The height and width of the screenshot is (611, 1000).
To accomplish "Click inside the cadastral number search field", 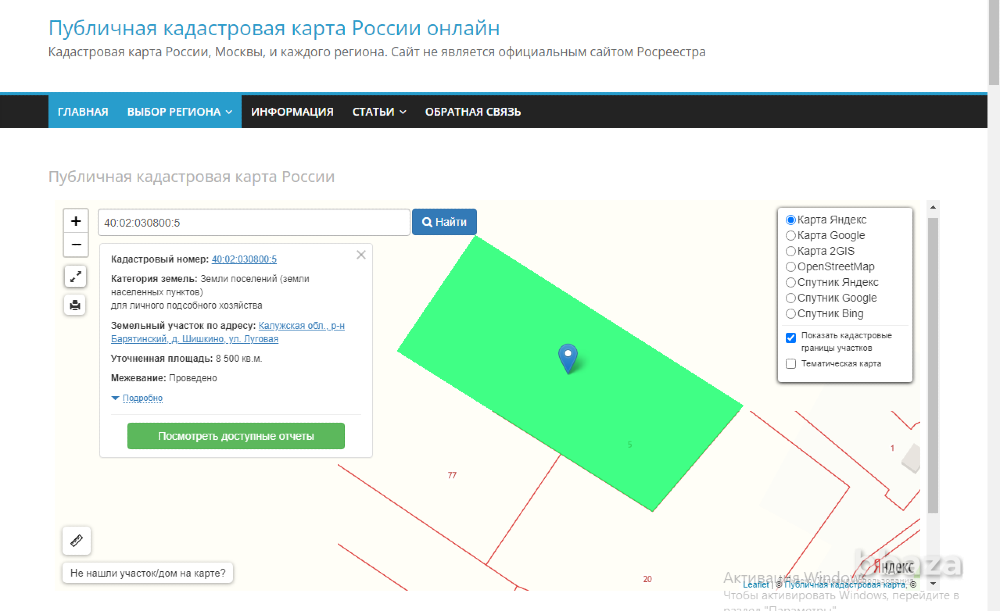I will pyautogui.click(x=250, y=221).
